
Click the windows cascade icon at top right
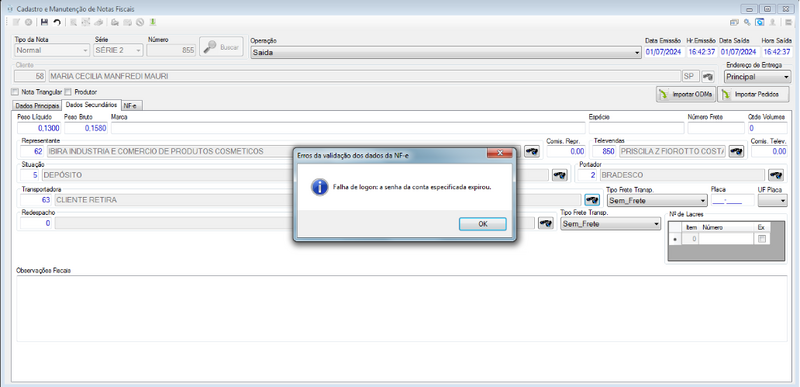734,22
